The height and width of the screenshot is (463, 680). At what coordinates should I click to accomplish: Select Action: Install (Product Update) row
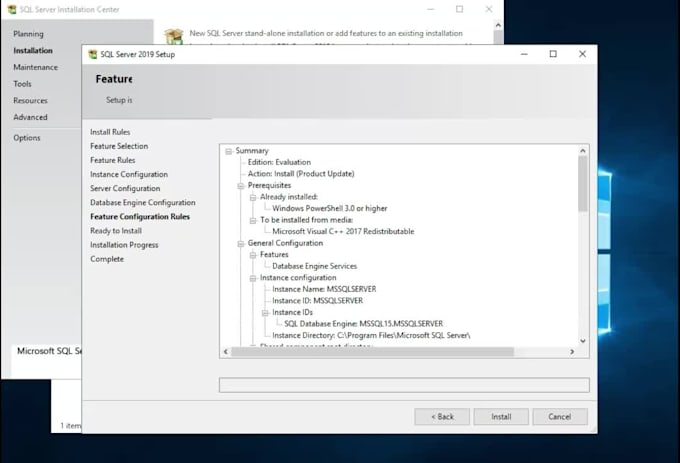click(301, 174)
